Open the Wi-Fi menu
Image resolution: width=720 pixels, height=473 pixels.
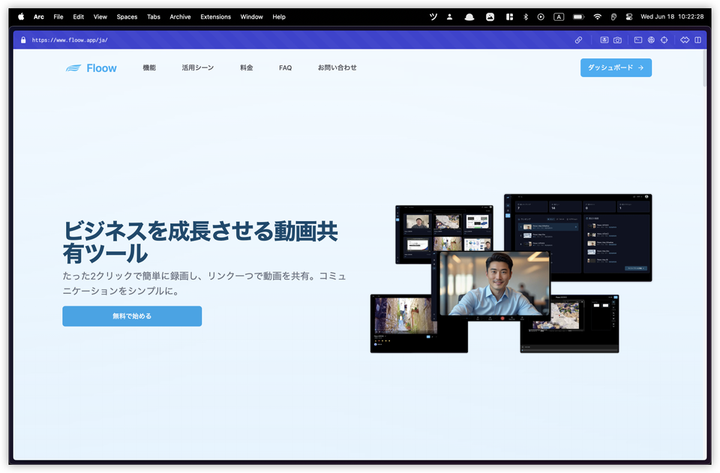tap(597, 17)
